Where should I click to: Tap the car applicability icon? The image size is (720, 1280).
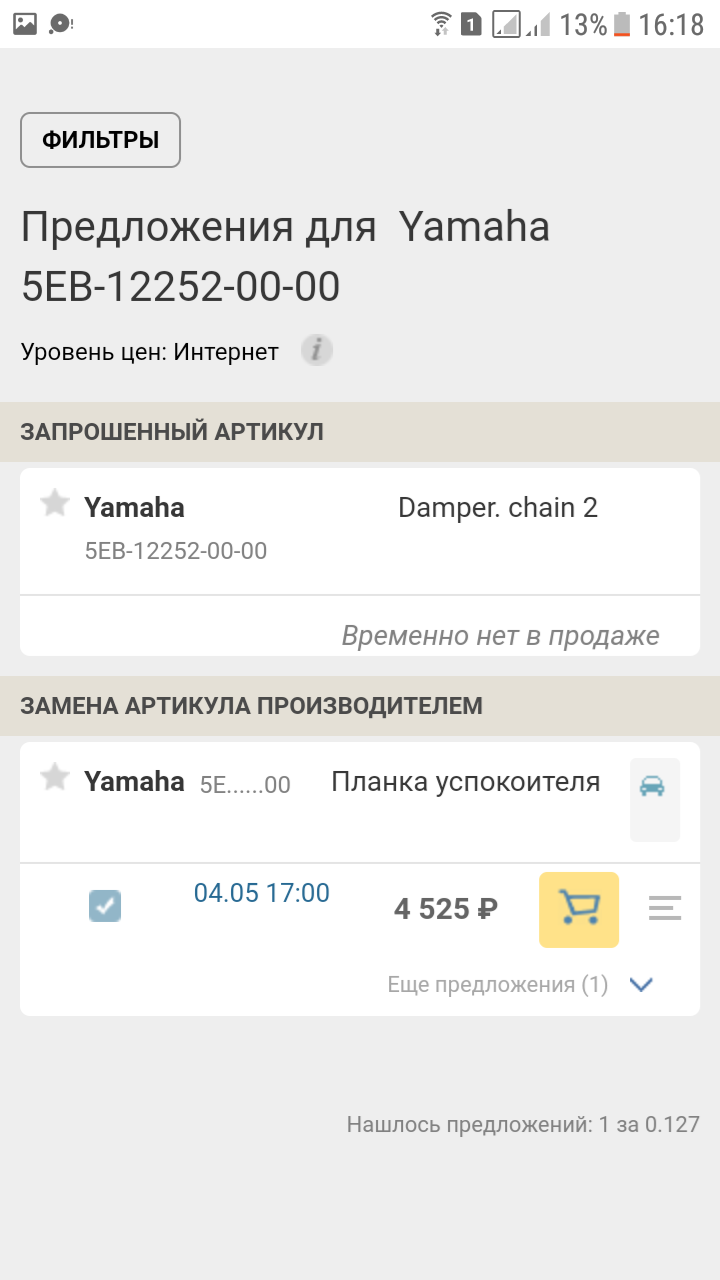pyautogui.click(x=653, y=787)
